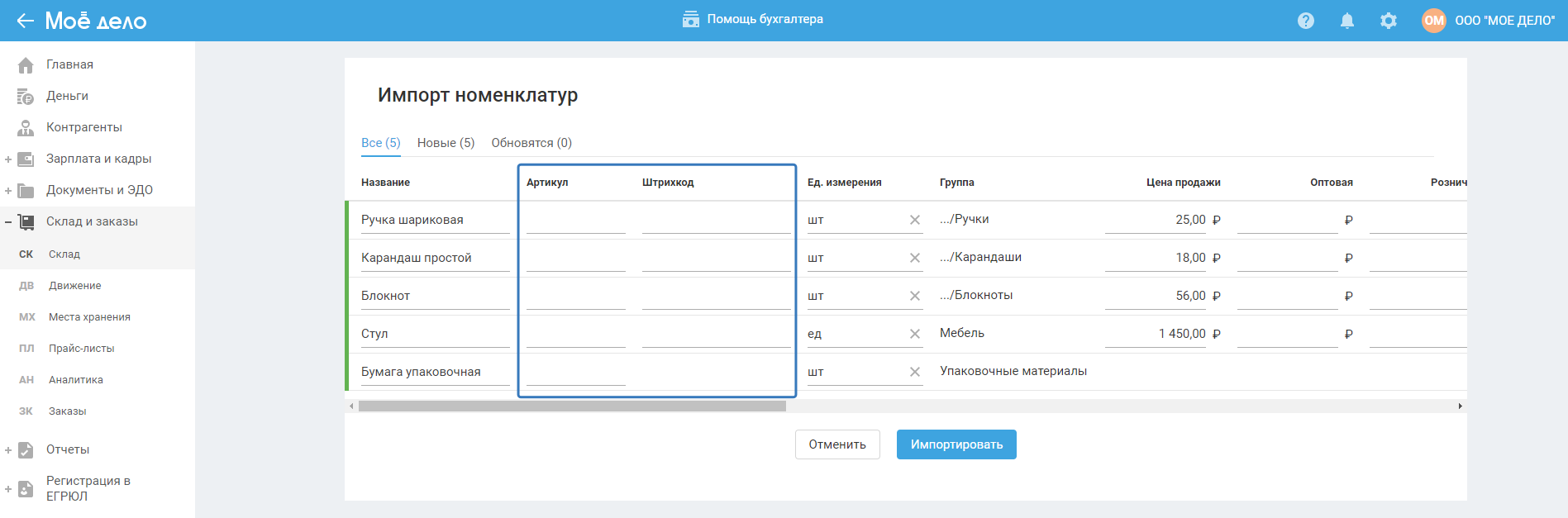Expand Документы и ЭДО menu
This screenshot has height=518, width=1568.
click(x=8, y=191)
